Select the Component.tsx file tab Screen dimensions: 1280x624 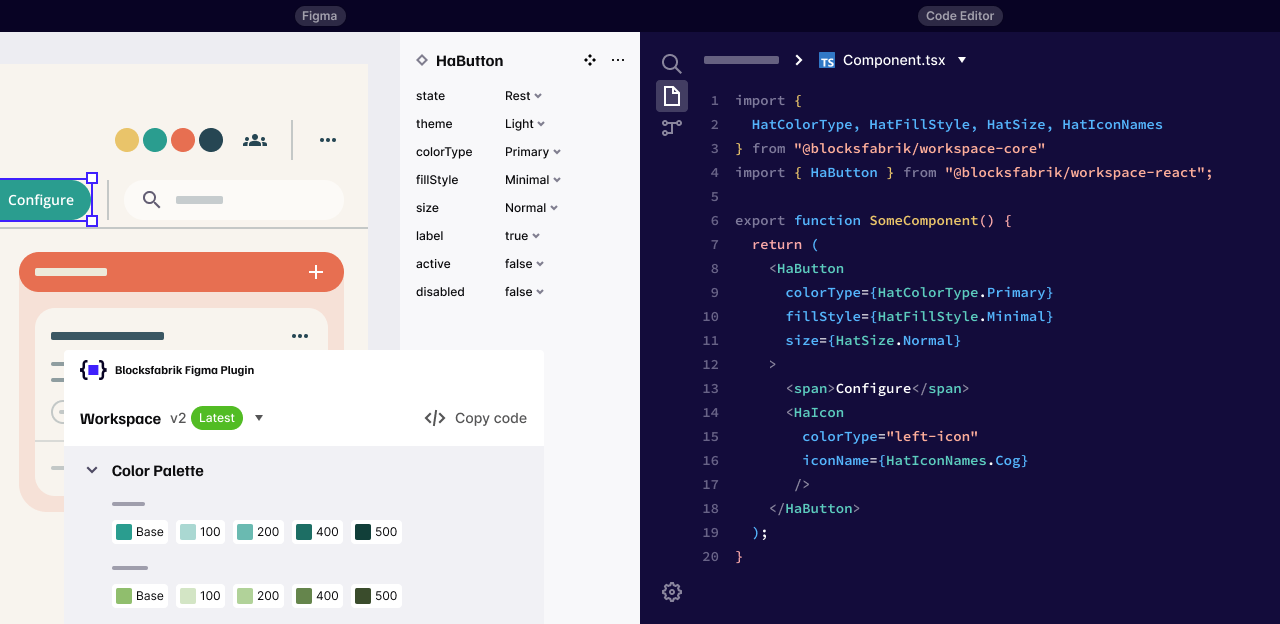pos(893,60)
